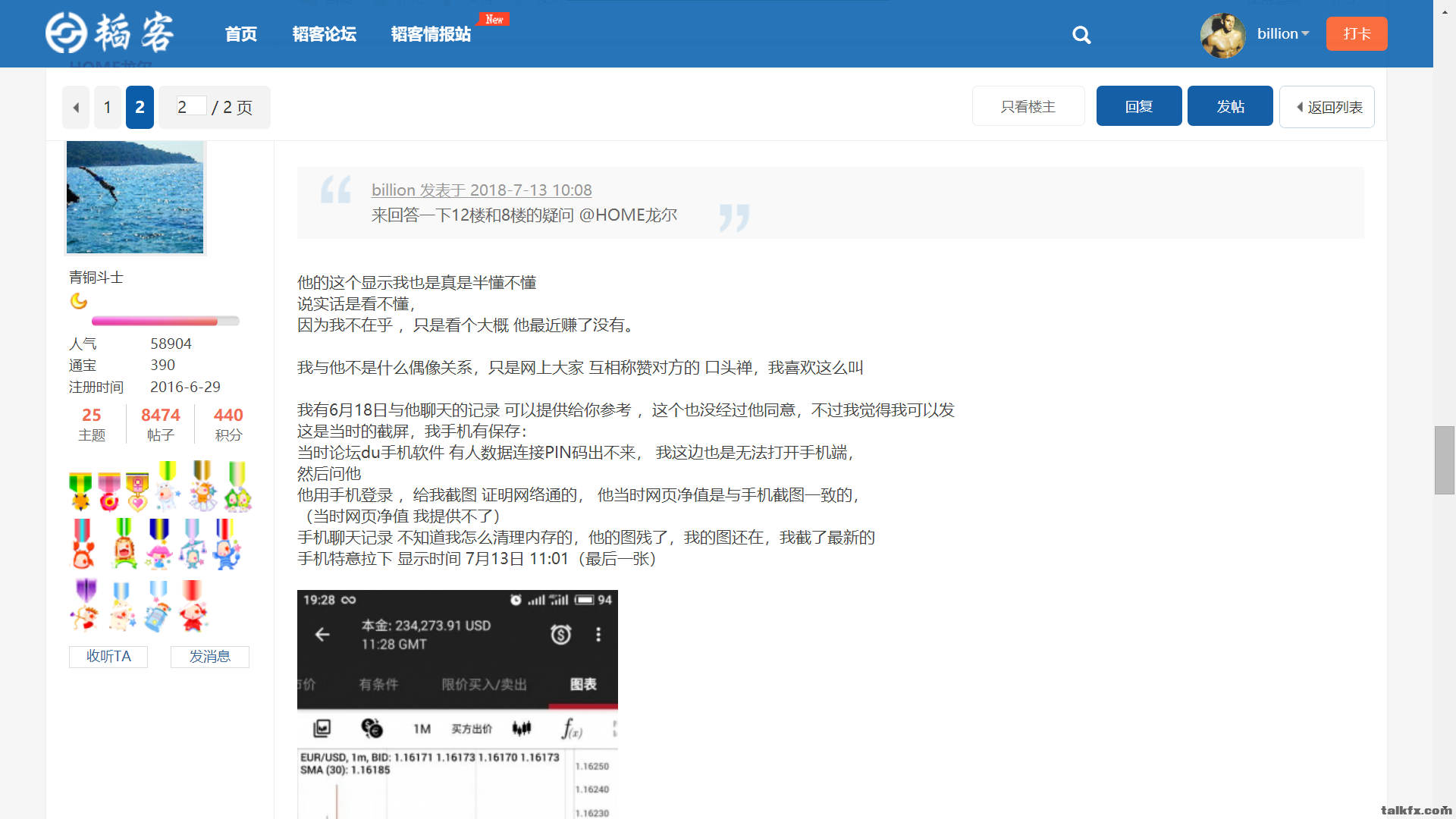
Task: Click the 青铜斗士 rank title
Action: pos(96,277)
